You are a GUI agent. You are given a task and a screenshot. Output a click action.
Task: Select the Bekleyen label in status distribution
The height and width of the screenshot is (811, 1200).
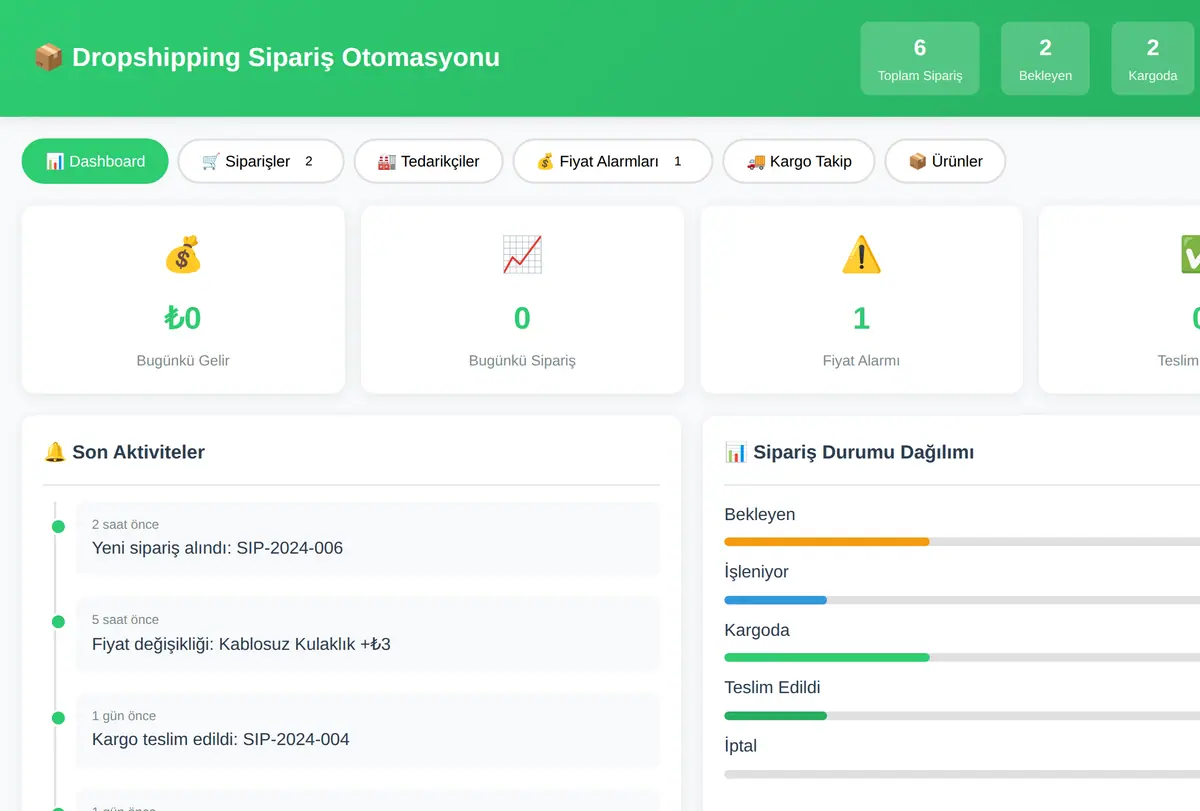[x=760, y=514]
